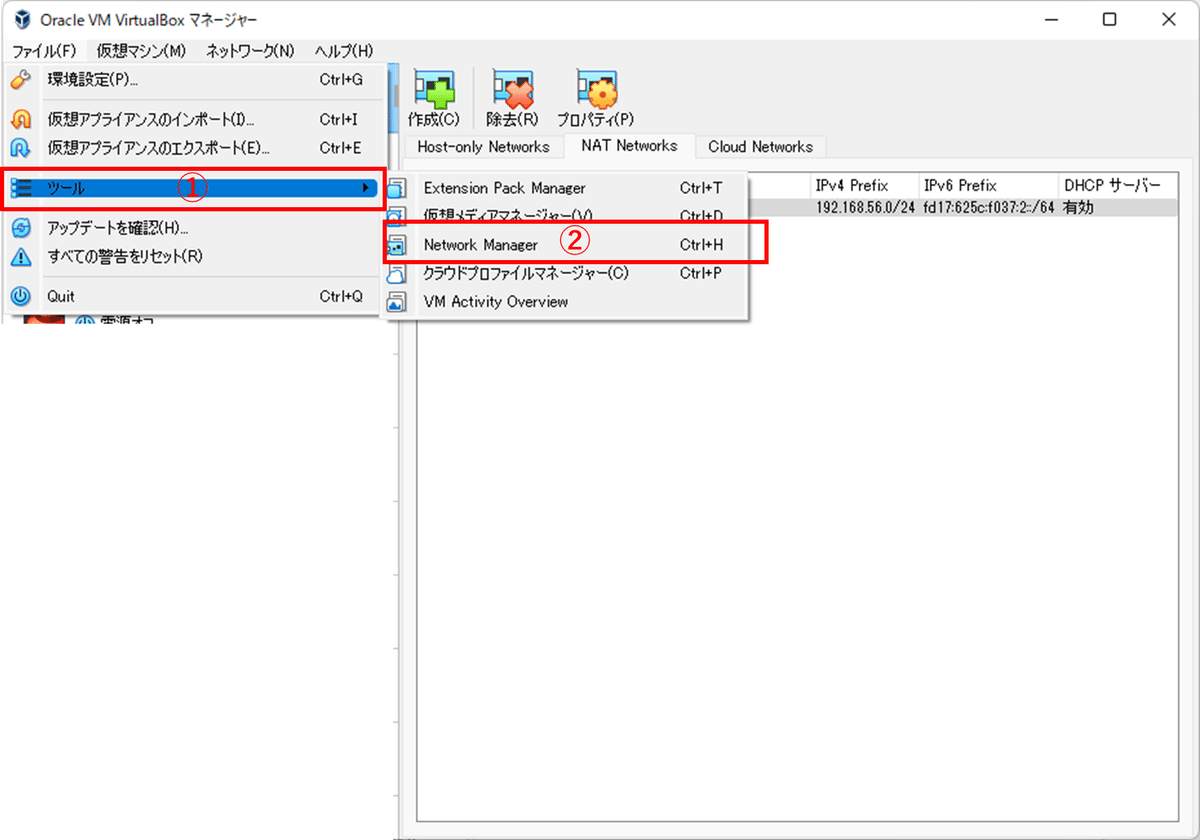Open the ヘルプ(H) menu
This screenshot has width=1200, height=840.
click(x=343, y=51)
